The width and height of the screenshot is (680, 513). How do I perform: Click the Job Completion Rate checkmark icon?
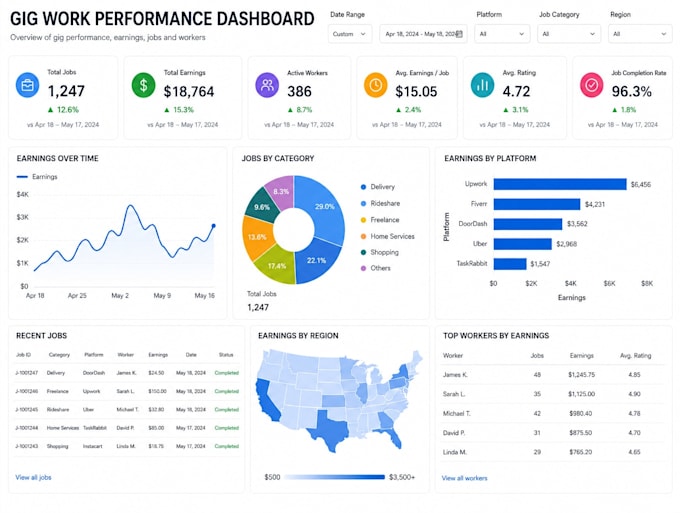592,85
